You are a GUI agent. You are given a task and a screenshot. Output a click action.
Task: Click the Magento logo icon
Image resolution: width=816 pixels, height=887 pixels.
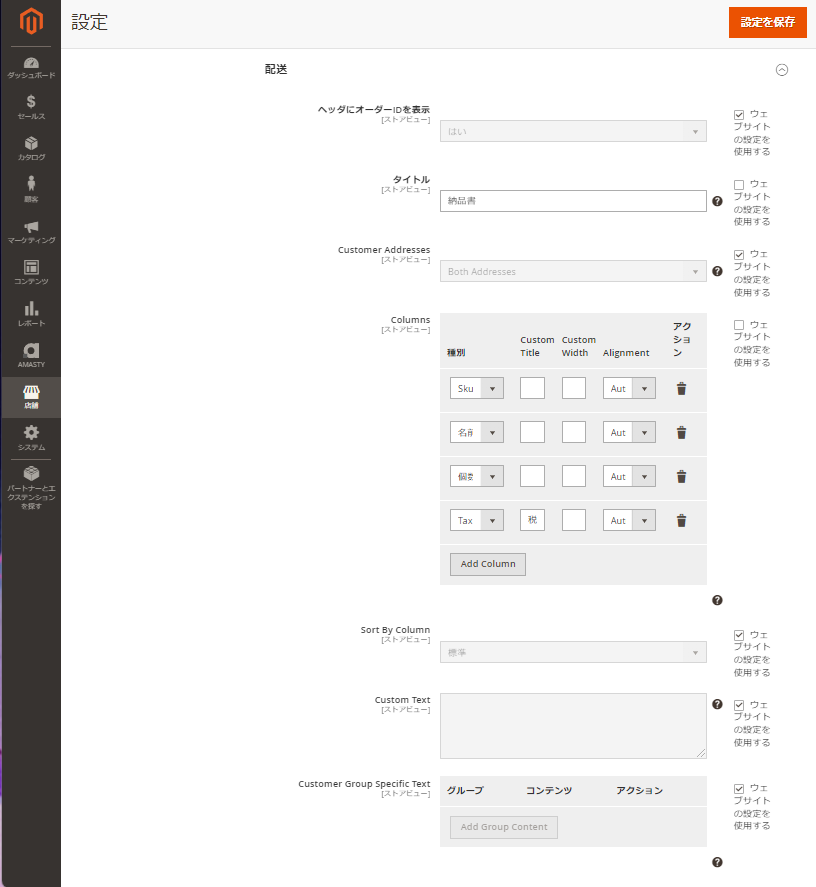tap(31, 21)
